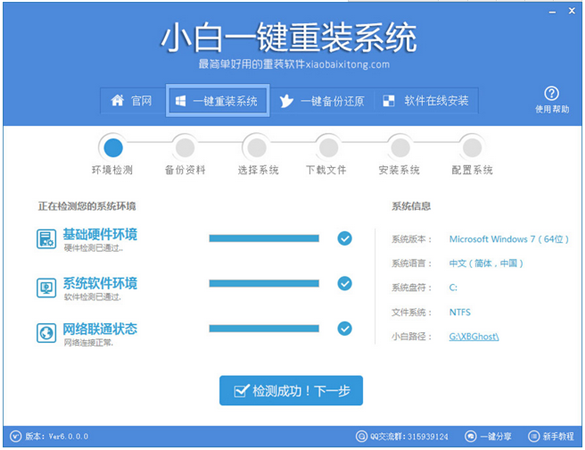Open the G:\XBGhost\ path link
The height and width of the screenshot is (450, 585).
click(474, 337)
